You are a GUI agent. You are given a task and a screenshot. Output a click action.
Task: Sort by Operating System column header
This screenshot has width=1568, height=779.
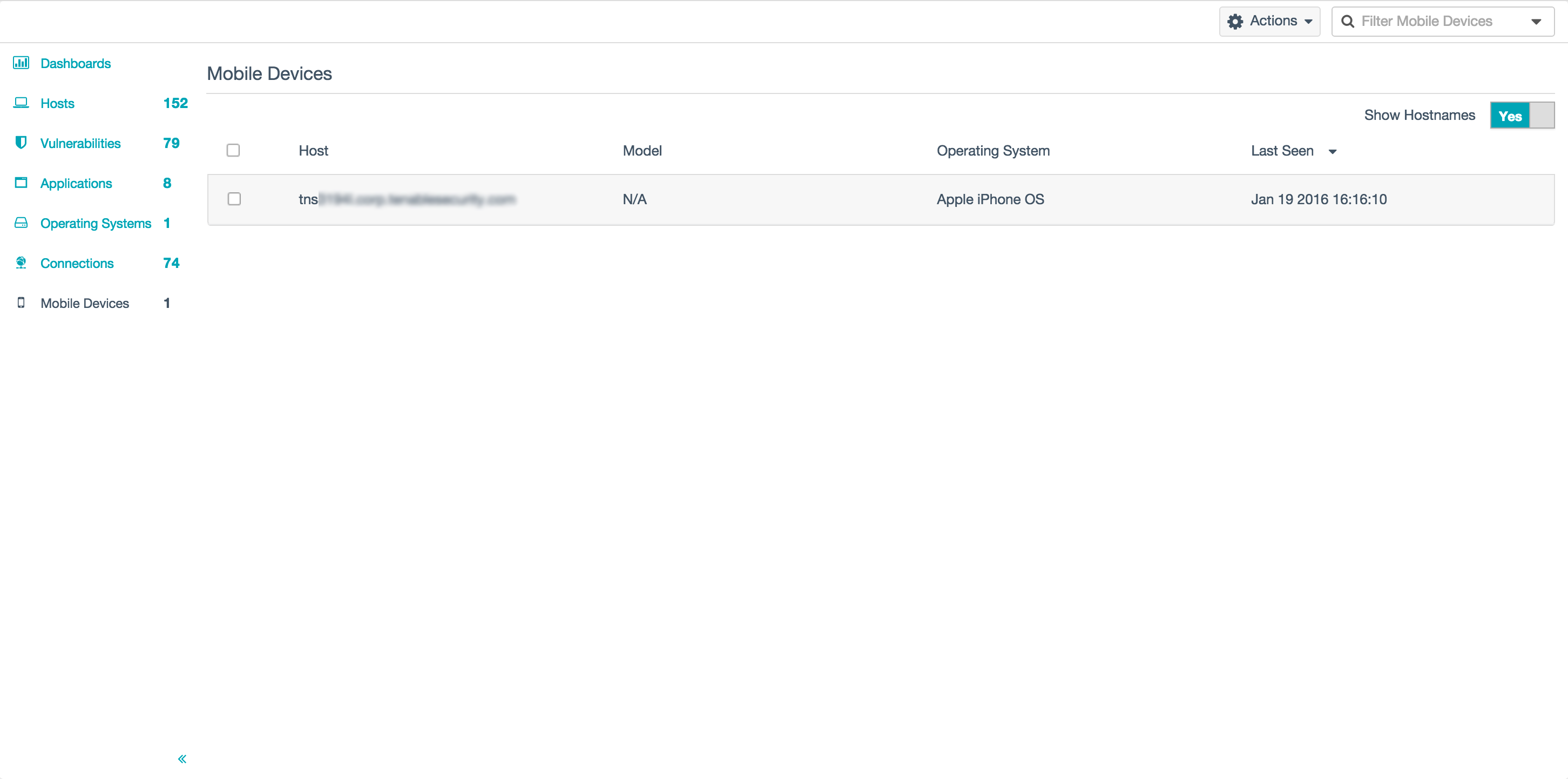point(993,150)
